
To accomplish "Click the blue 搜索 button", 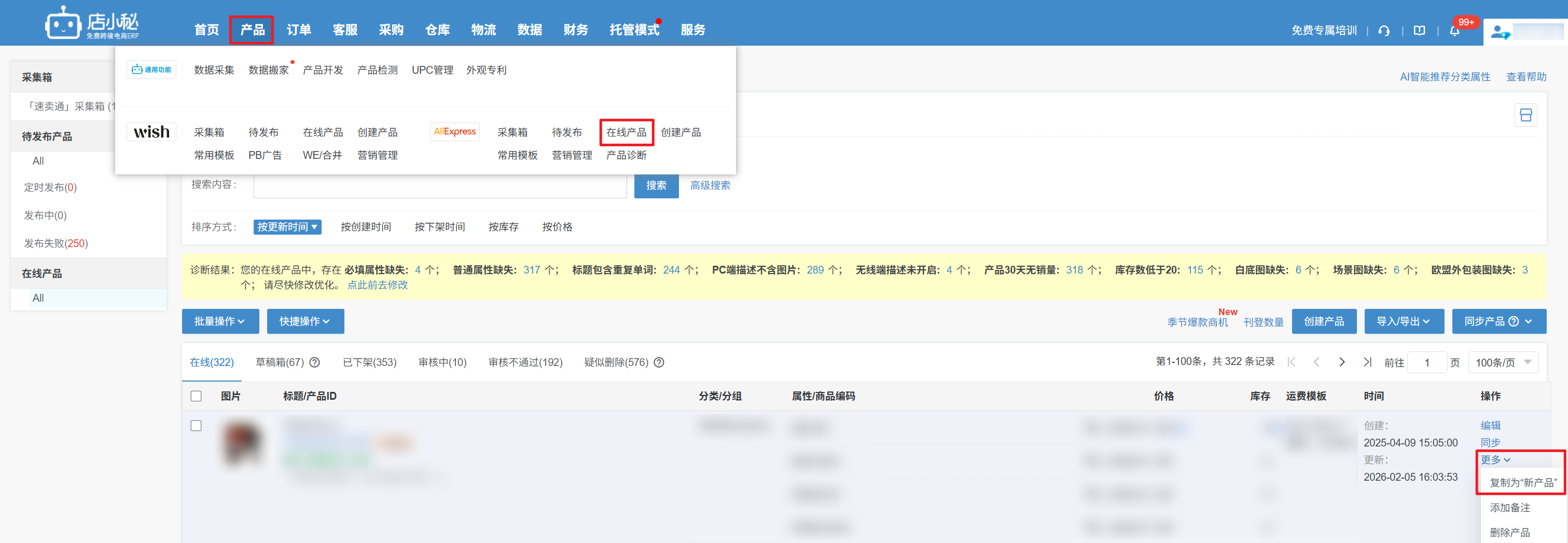I will point(656,185).
